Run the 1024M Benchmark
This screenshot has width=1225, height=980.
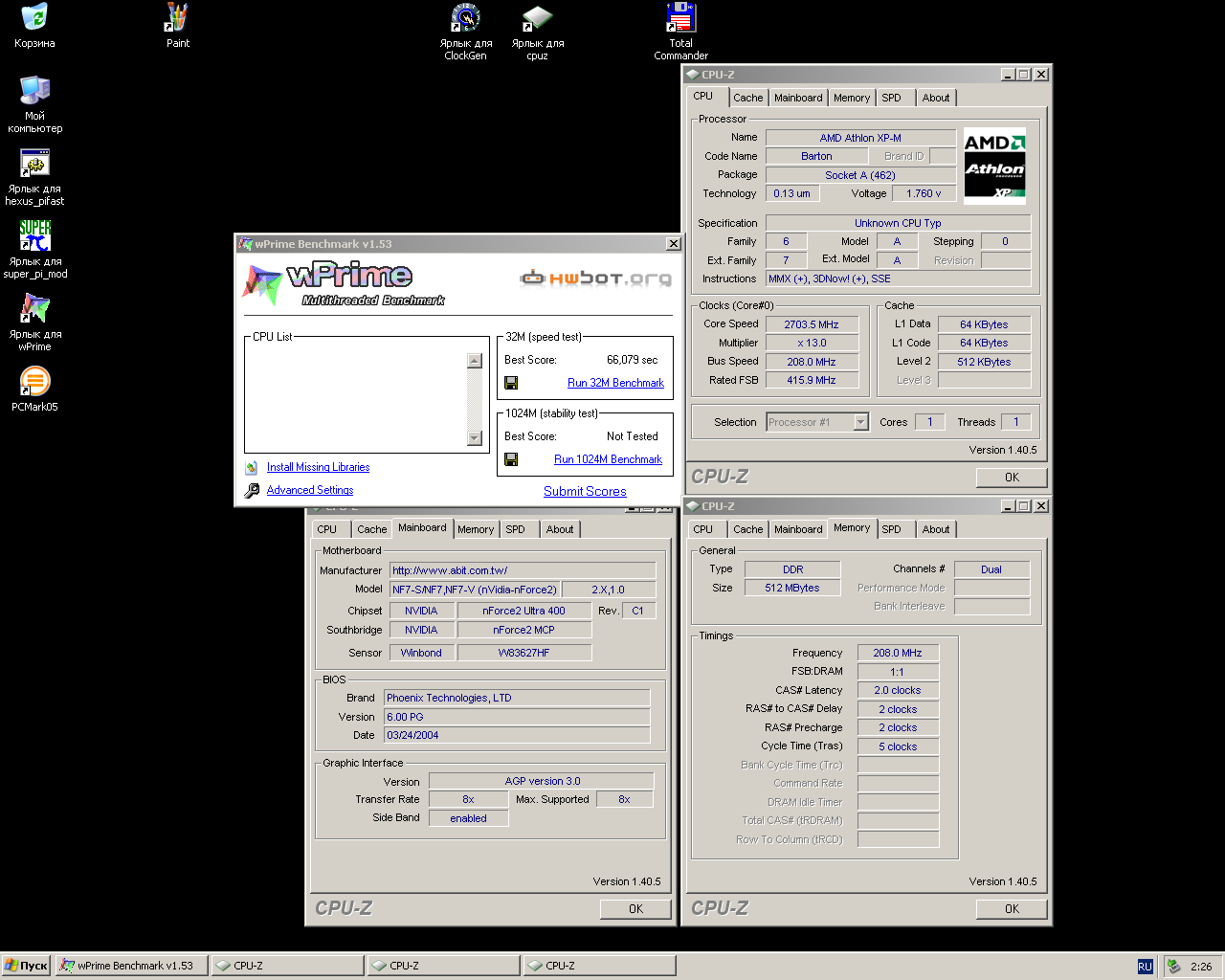pos(608,459)
